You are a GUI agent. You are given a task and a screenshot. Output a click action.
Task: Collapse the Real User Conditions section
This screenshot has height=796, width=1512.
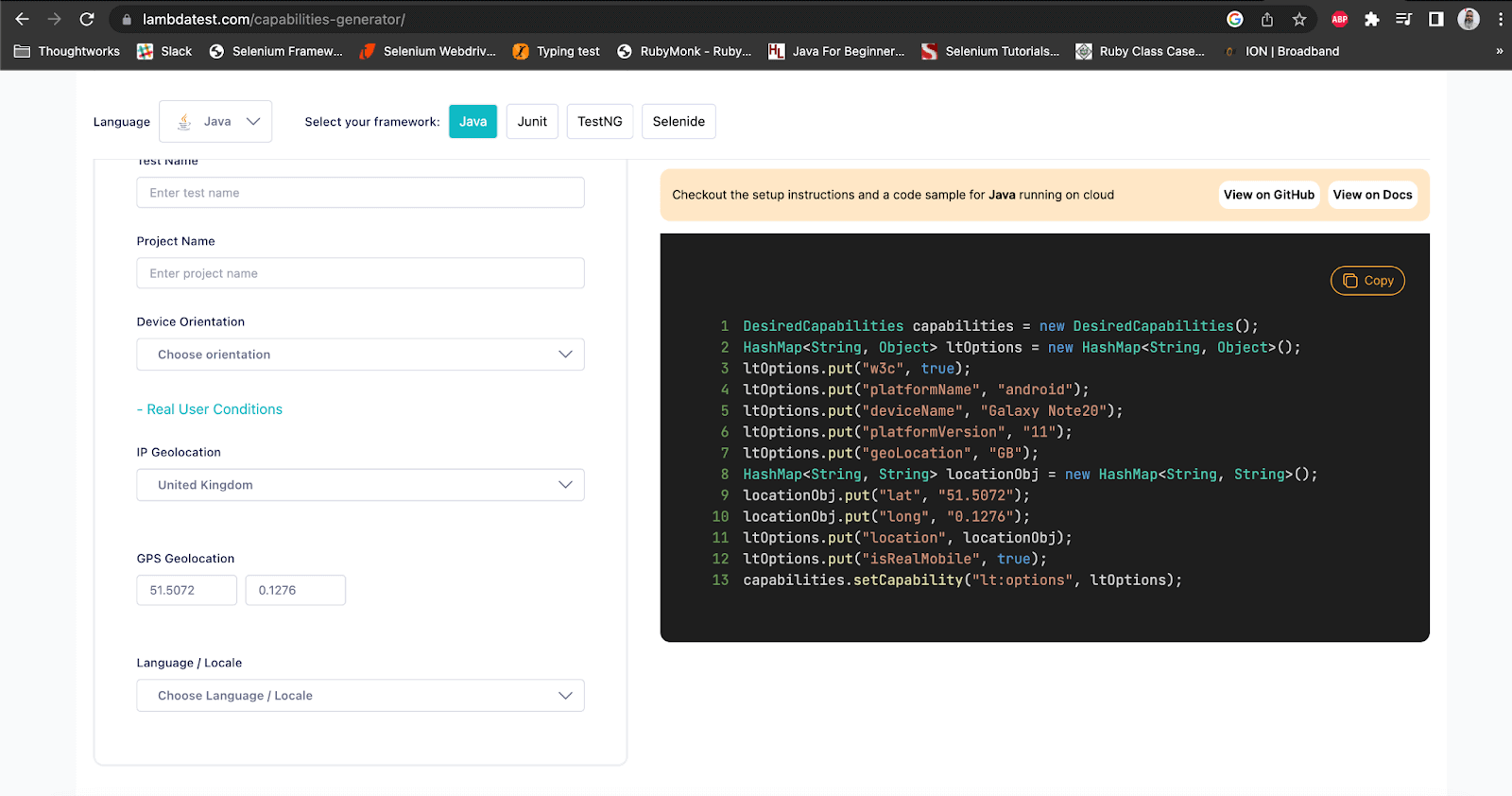click(x=210, y=409)
